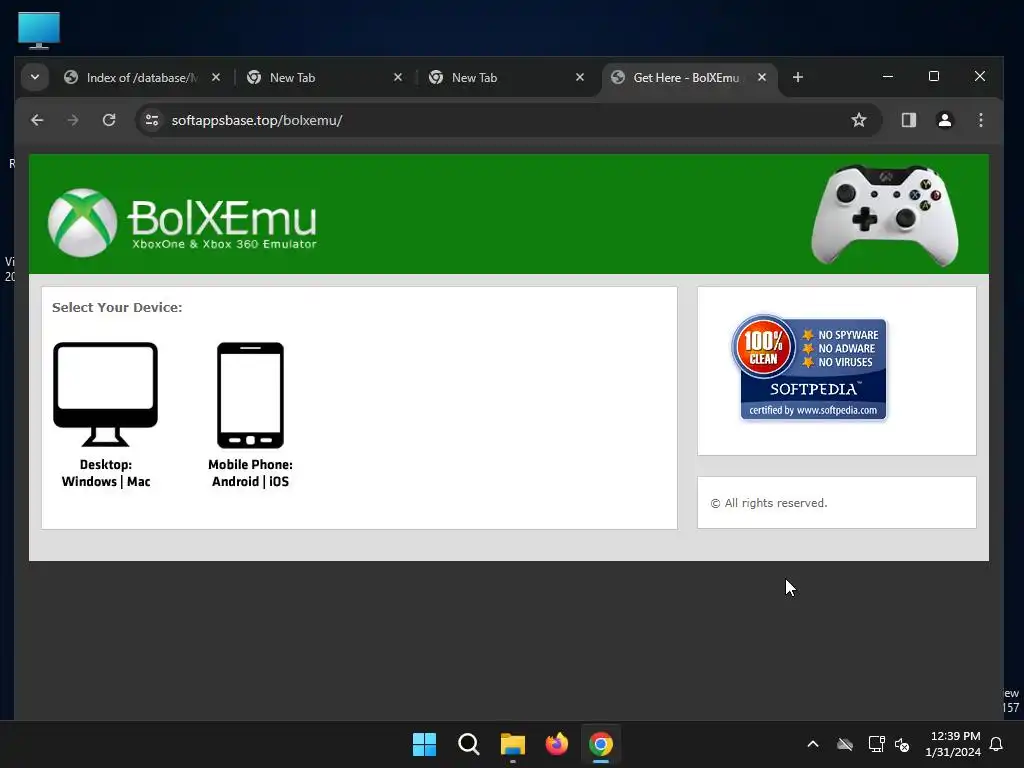Click the BolXEmu title text
The height and width of the screenshot is (768, 1024).
click(x=223, y=217)
